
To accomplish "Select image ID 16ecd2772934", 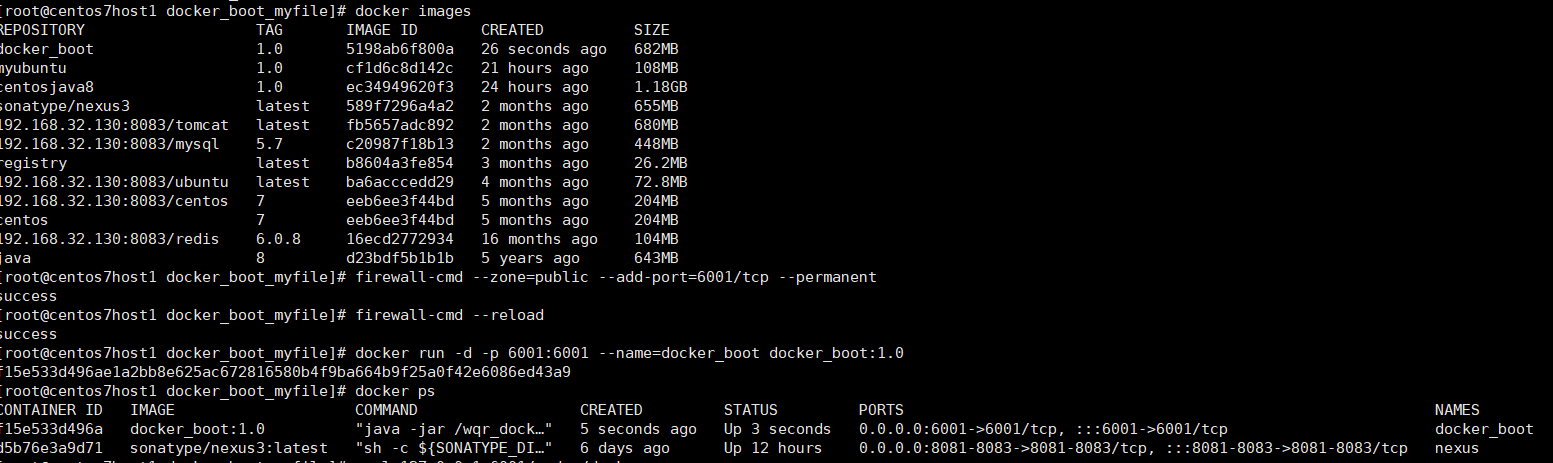I will [400, 239].
